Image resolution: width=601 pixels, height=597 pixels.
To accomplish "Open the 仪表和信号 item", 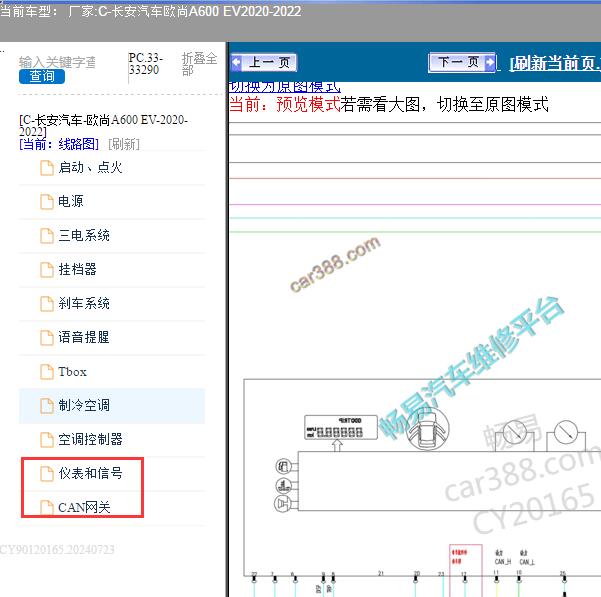I will (112, 474).
